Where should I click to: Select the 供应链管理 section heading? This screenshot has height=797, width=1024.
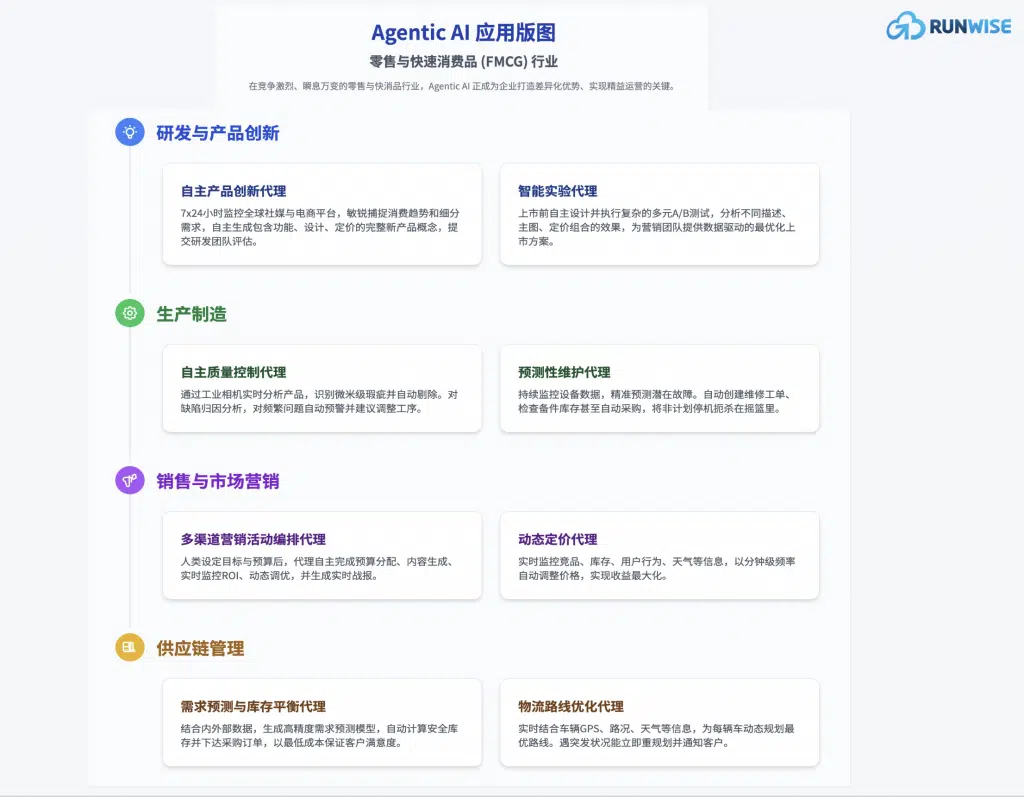(x=200, y=649)
